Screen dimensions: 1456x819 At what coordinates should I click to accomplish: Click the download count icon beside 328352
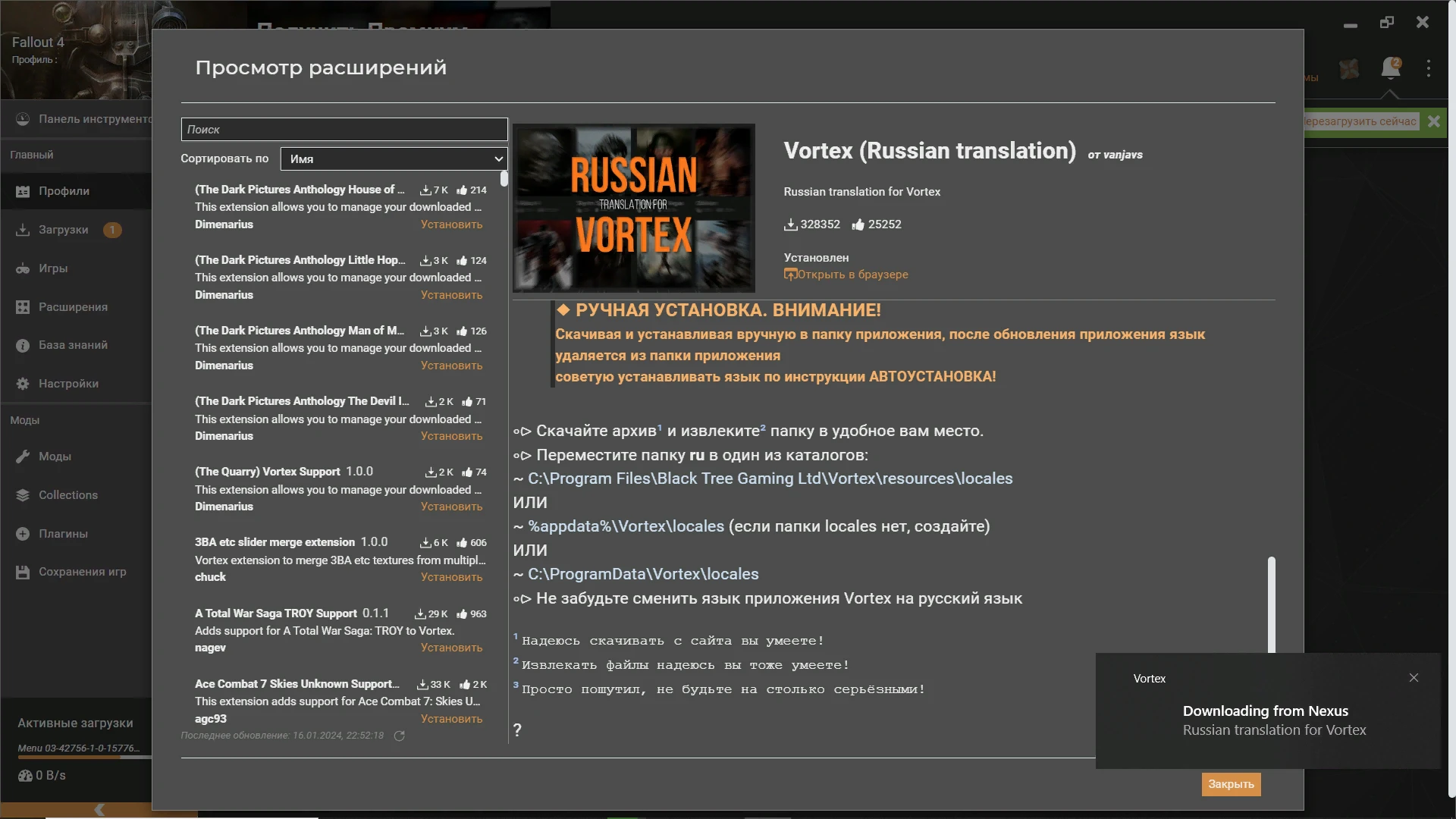[790, 224]
